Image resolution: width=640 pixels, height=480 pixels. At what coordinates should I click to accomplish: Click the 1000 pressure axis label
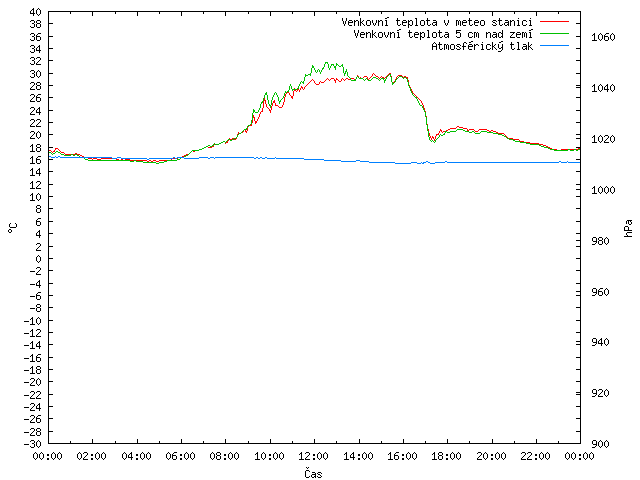[603, 190]
